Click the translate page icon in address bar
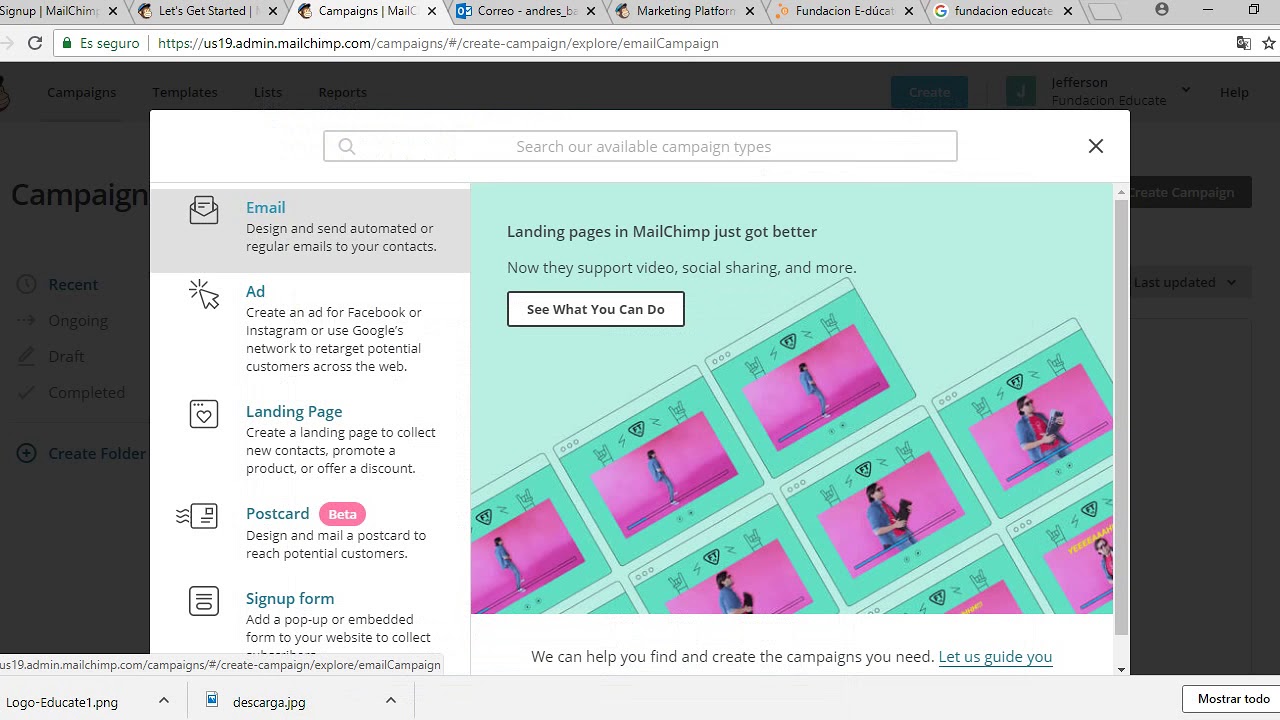 click(x=1243, y=43)
